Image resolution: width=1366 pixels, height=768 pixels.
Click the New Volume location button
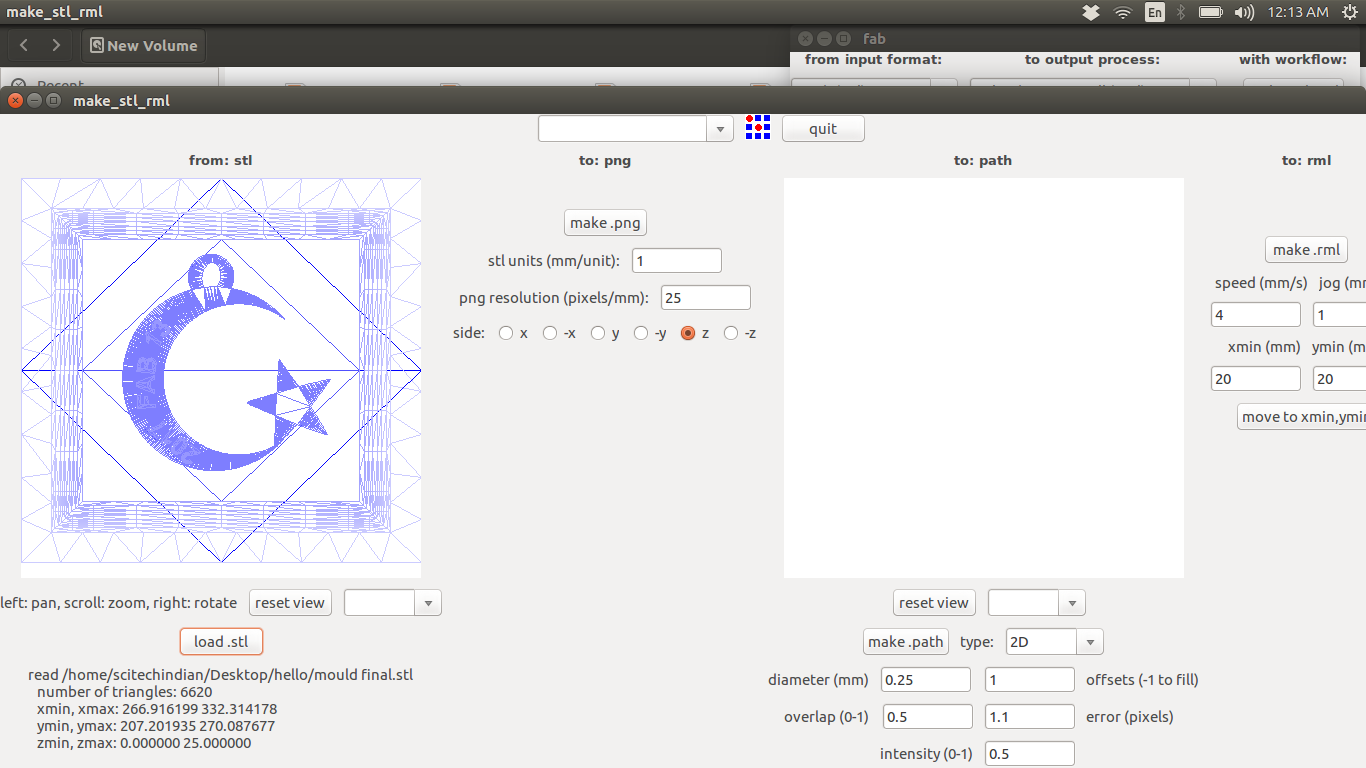coord(143,45)
